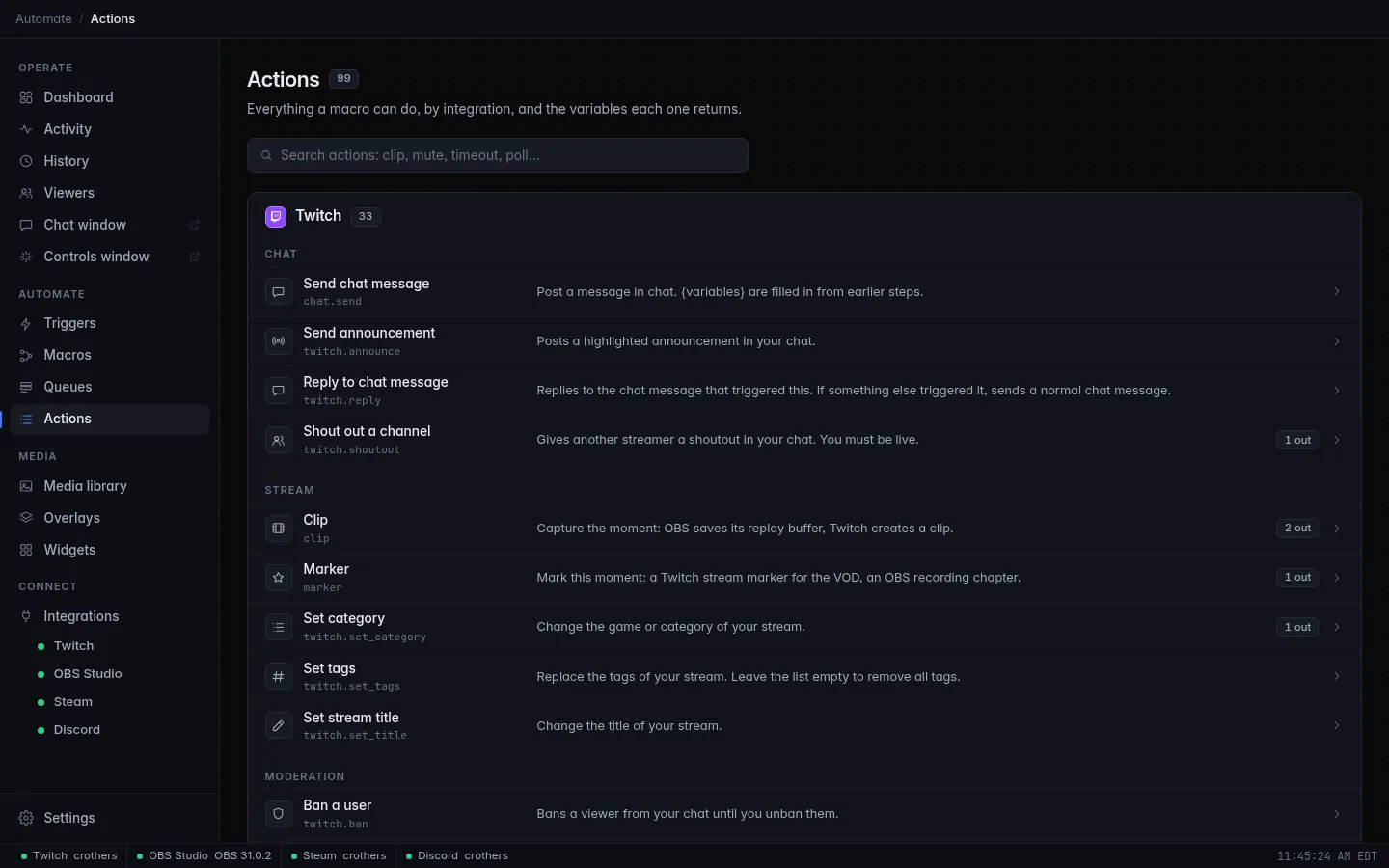The image size is (1389, 868).
Task: Click the 33 count badge beside Twitch
Action: 366,217
